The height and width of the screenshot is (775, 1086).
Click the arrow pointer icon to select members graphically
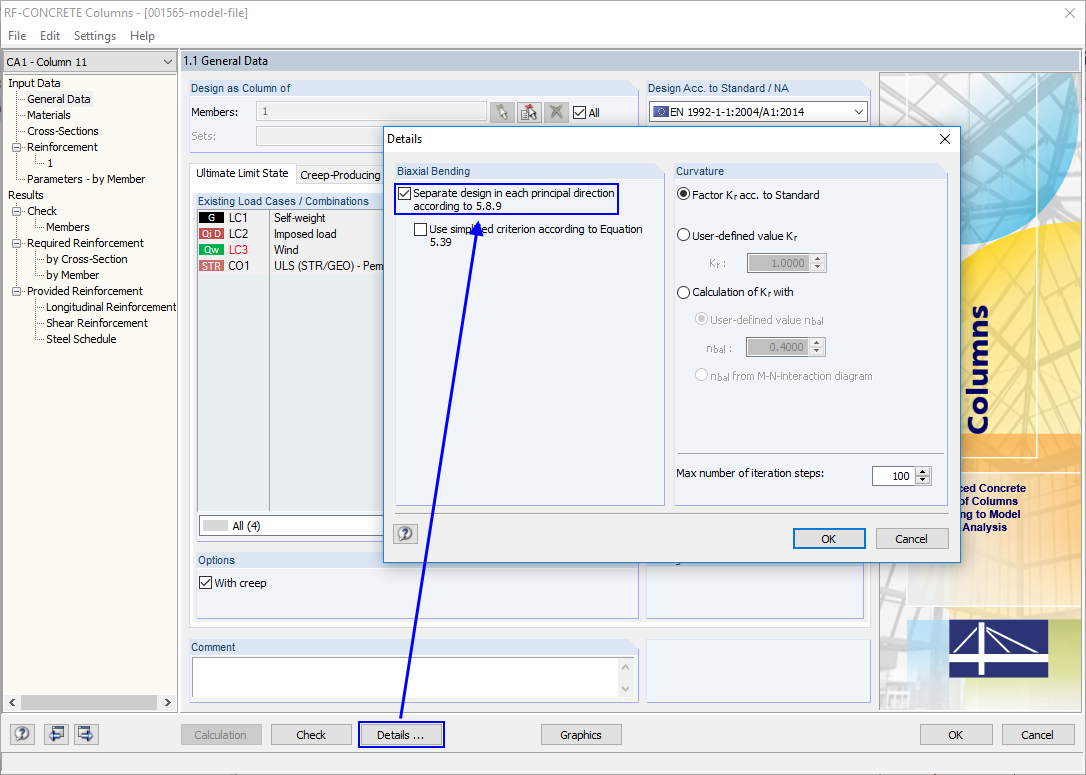pos(502,112)
